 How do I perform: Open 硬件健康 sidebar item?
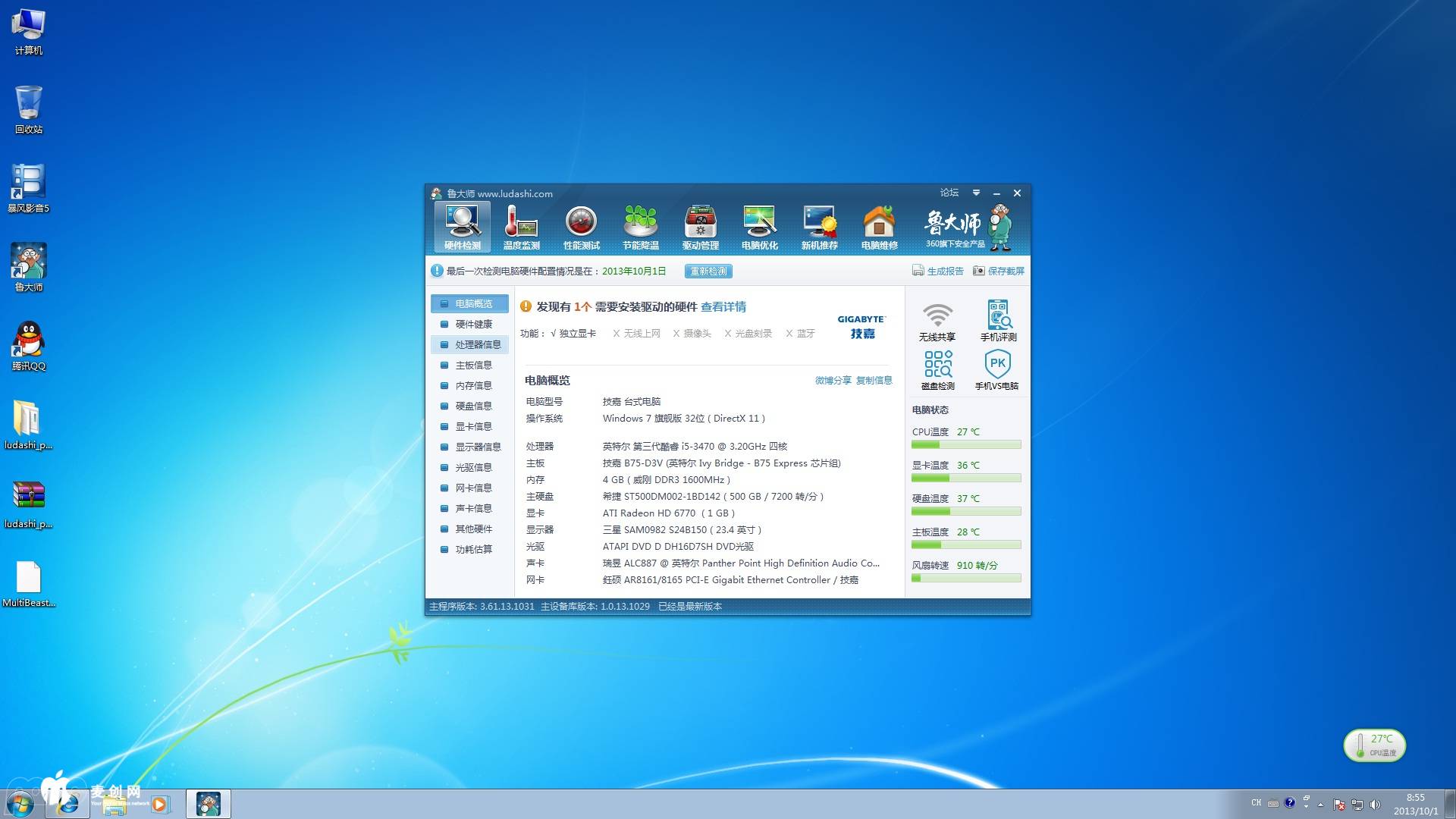pyautogui.click(x=473, y=325)
